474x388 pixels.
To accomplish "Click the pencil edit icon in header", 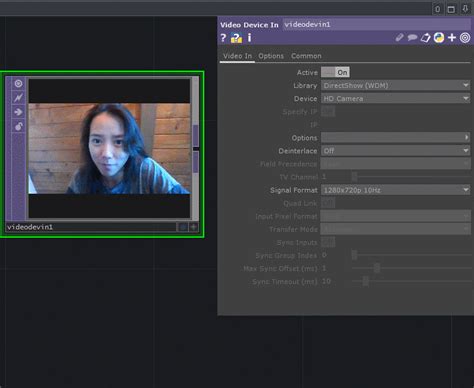I will [x=399, y=38].
